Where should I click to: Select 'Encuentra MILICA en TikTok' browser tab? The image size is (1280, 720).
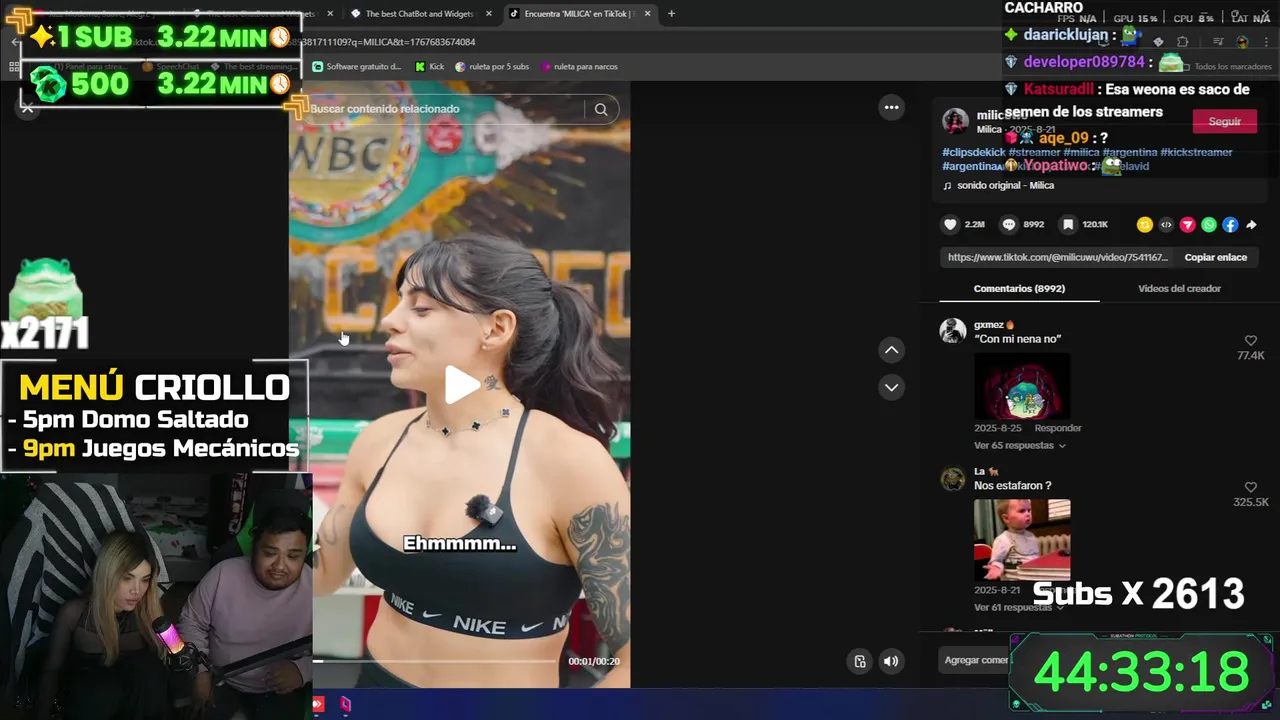(x=580, y=14)
